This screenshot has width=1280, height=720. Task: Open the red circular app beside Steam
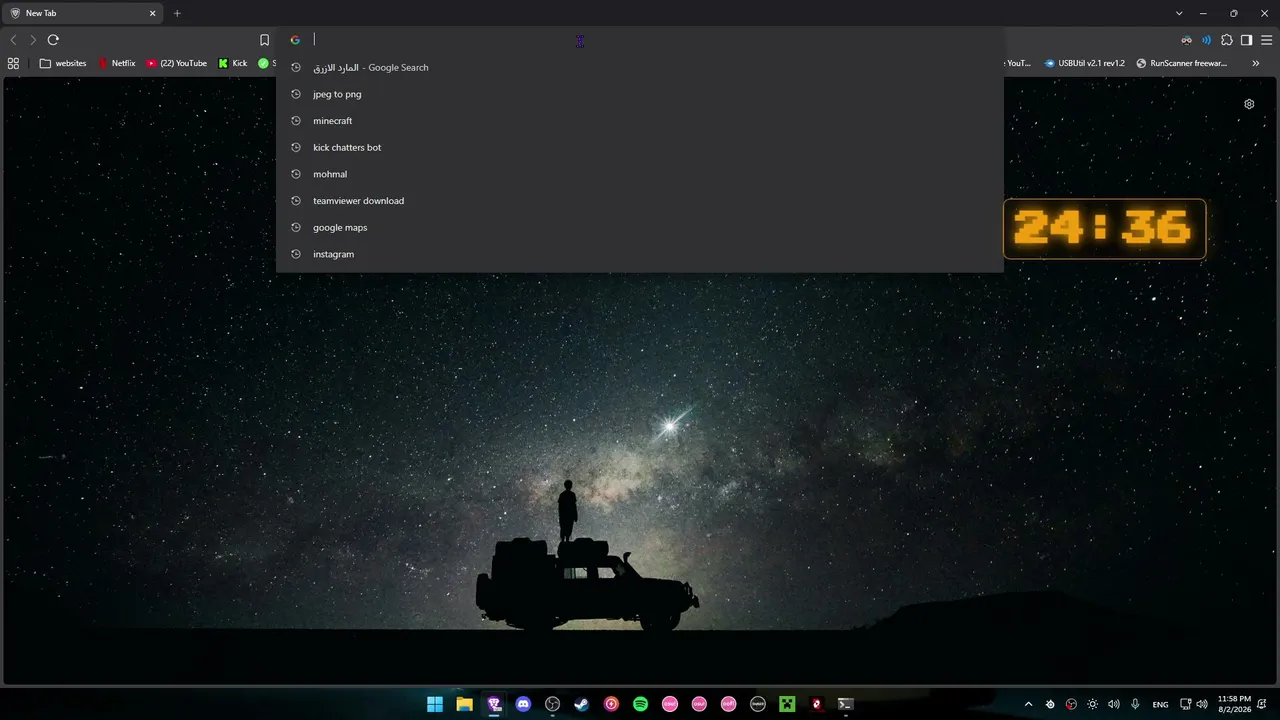611,704
